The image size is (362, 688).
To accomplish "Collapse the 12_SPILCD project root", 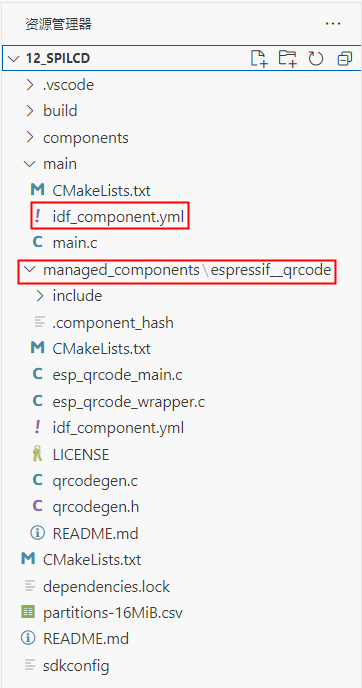I will [14, 58].
